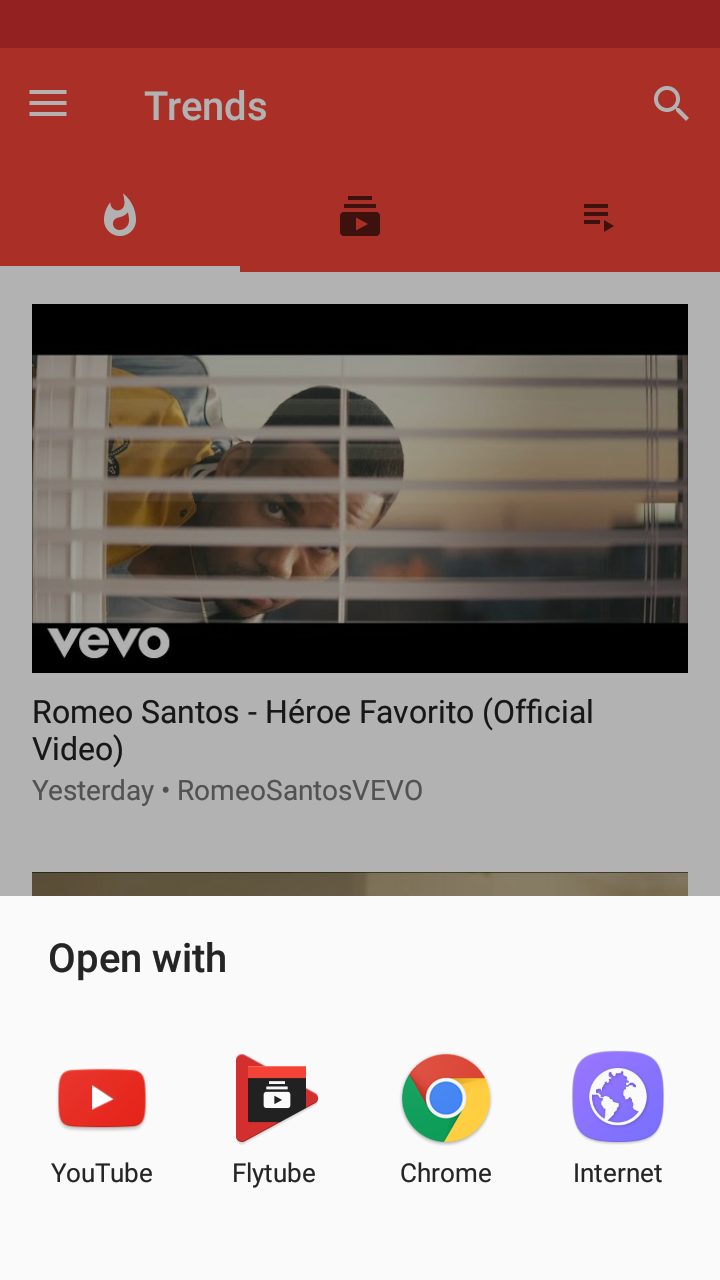The image size is (720, 1280).
Task: Click the Trends header title
Action: point(206,106)
